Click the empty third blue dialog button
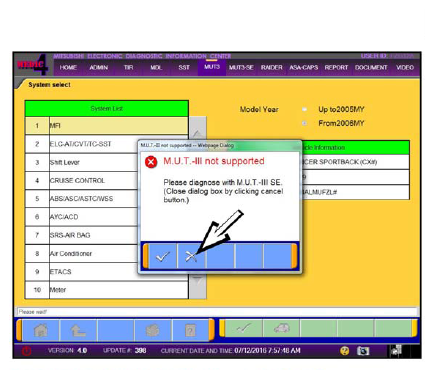 (x=221, y=256)
